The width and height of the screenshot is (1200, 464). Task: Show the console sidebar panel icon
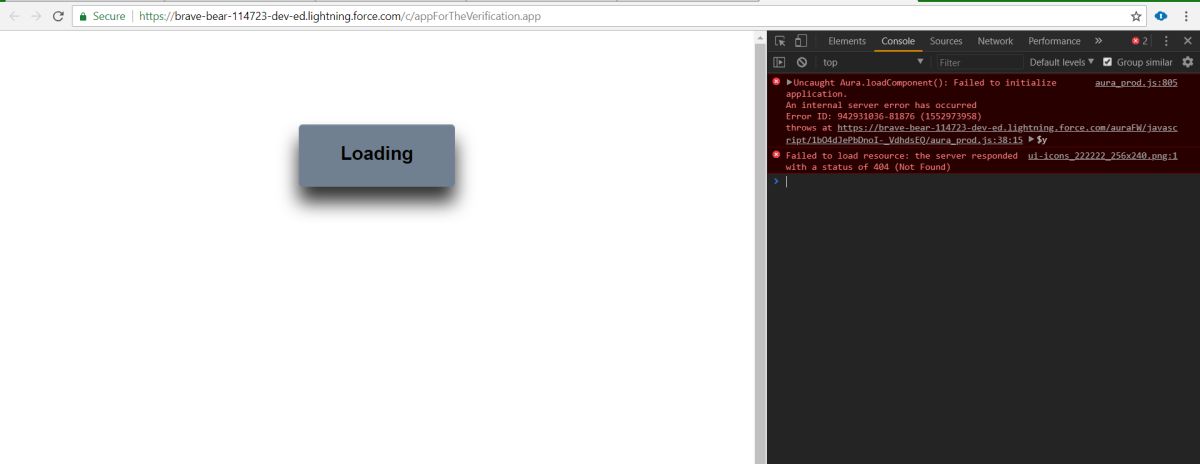pyautogui.click(x=779, y=62)
